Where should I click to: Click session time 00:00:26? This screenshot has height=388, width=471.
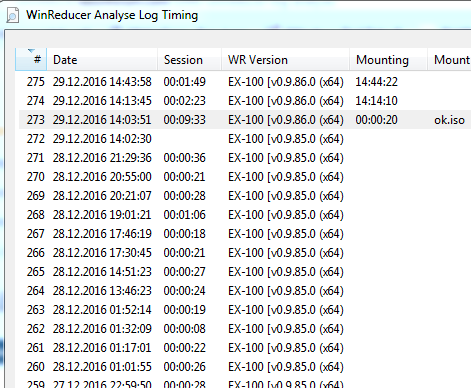click(185, 367)
